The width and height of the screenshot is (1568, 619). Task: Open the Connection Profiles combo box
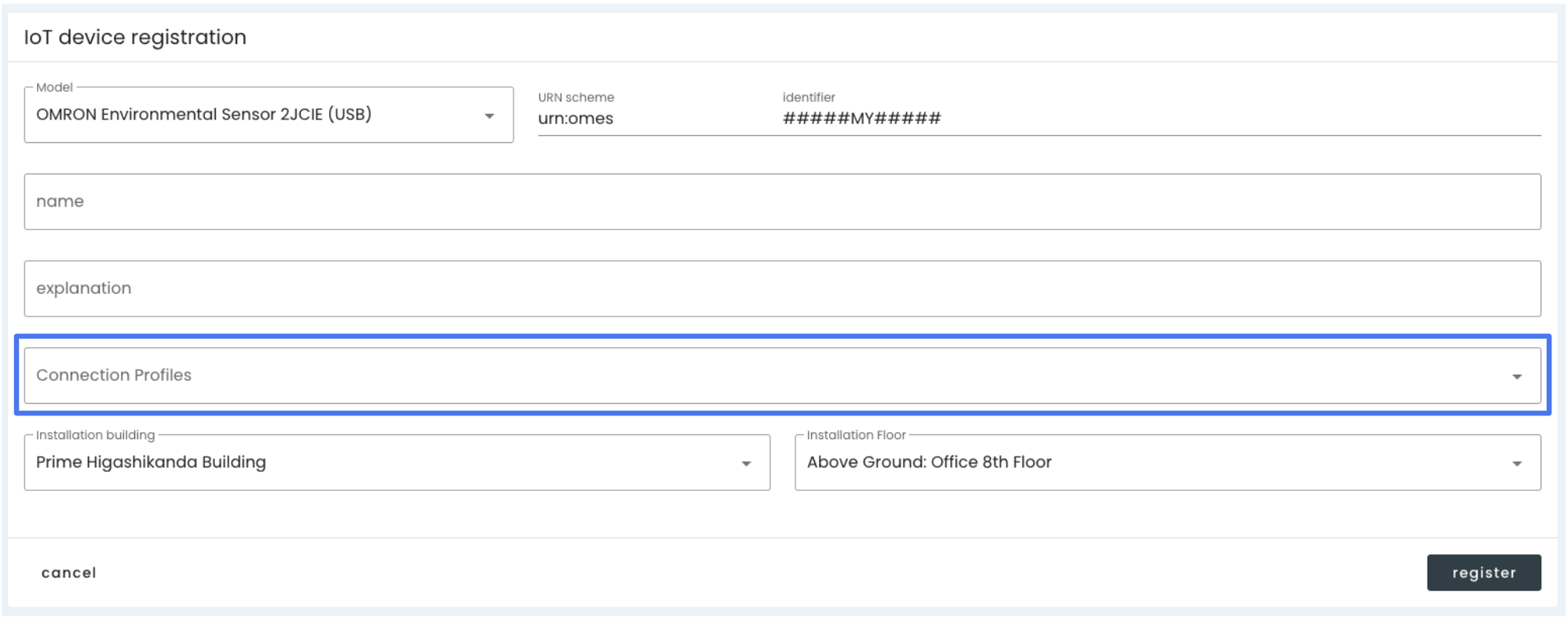(x=782, y=375)
